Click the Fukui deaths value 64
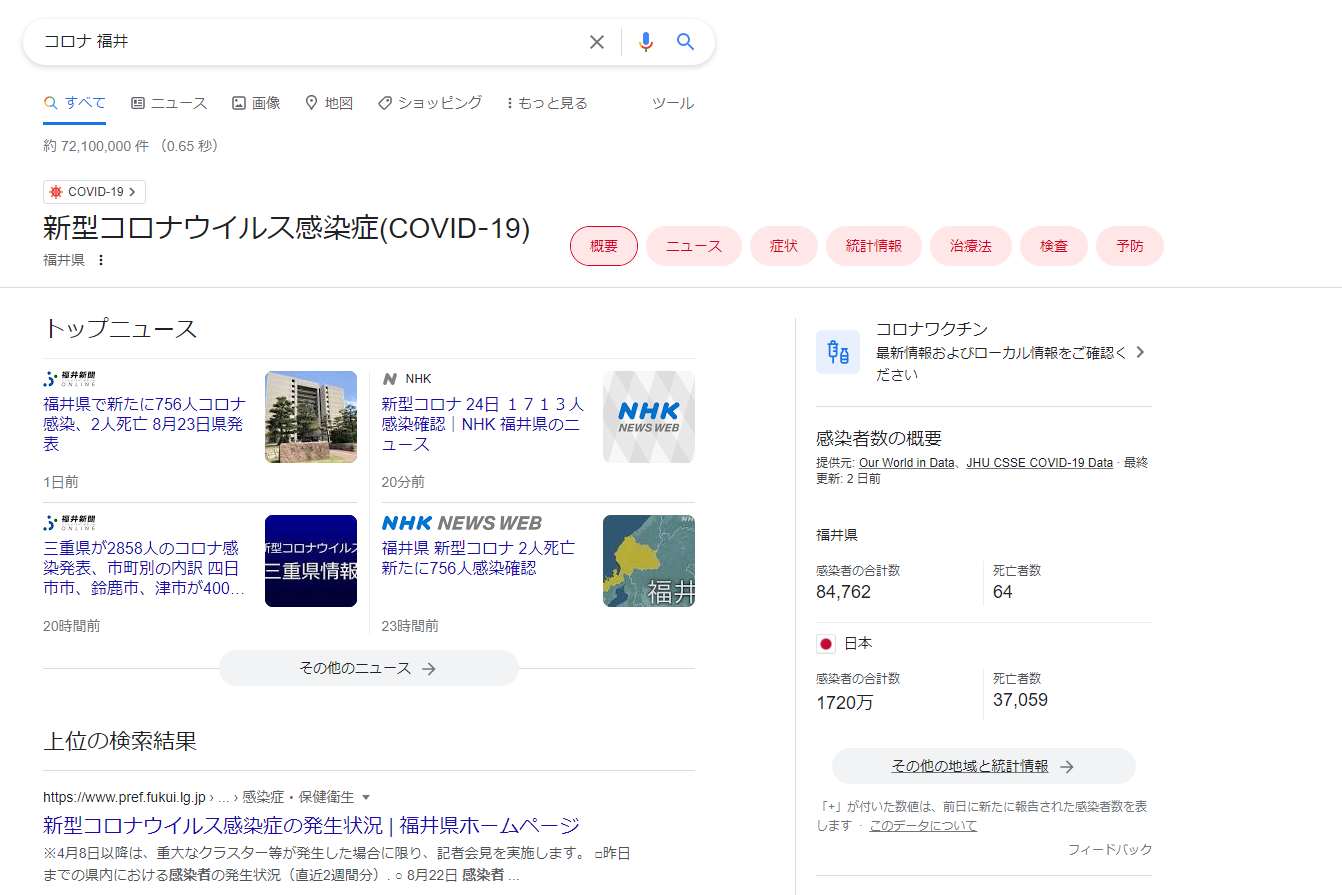The image size is (1342, 895). tap(1003, 592)
